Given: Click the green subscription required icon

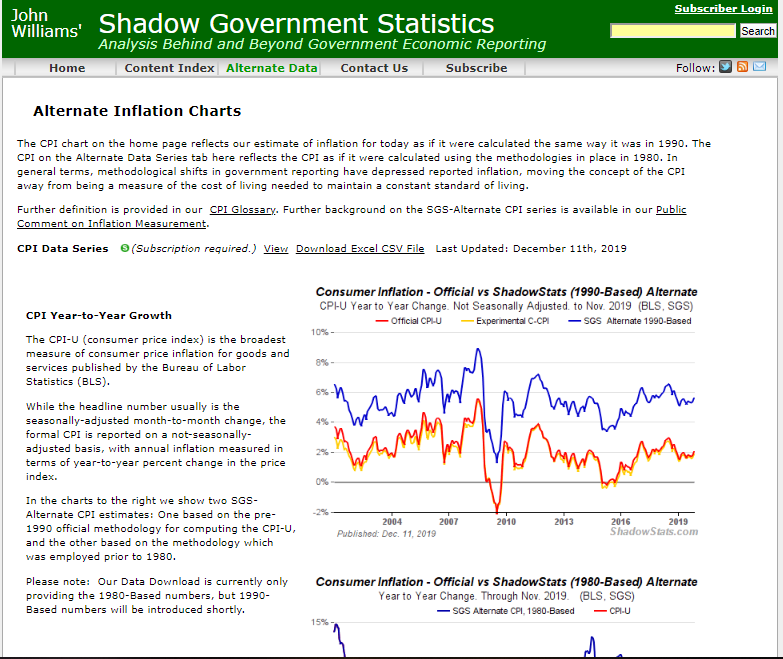Looking at the screenshot, I should 124,248.
